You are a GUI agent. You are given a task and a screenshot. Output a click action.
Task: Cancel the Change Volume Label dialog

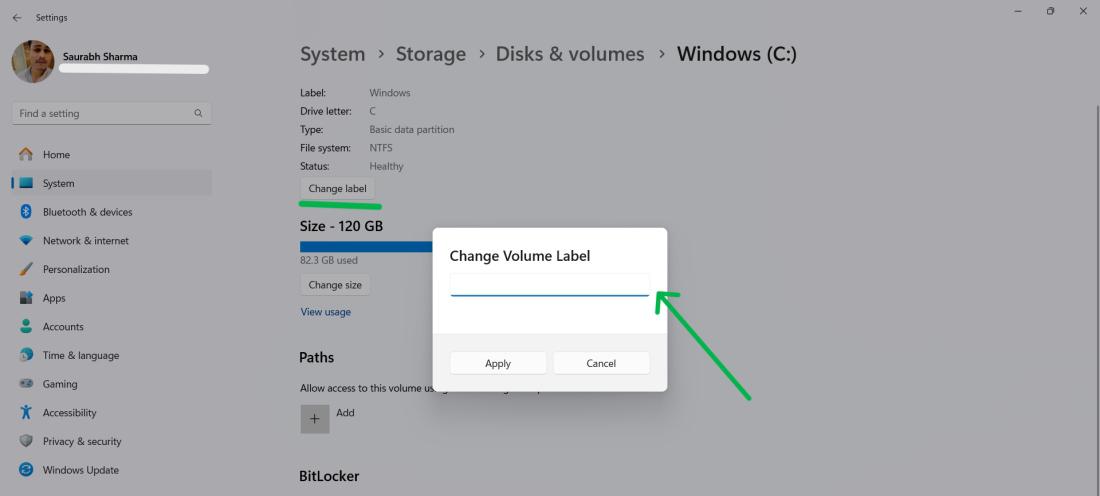click(601, 363)
